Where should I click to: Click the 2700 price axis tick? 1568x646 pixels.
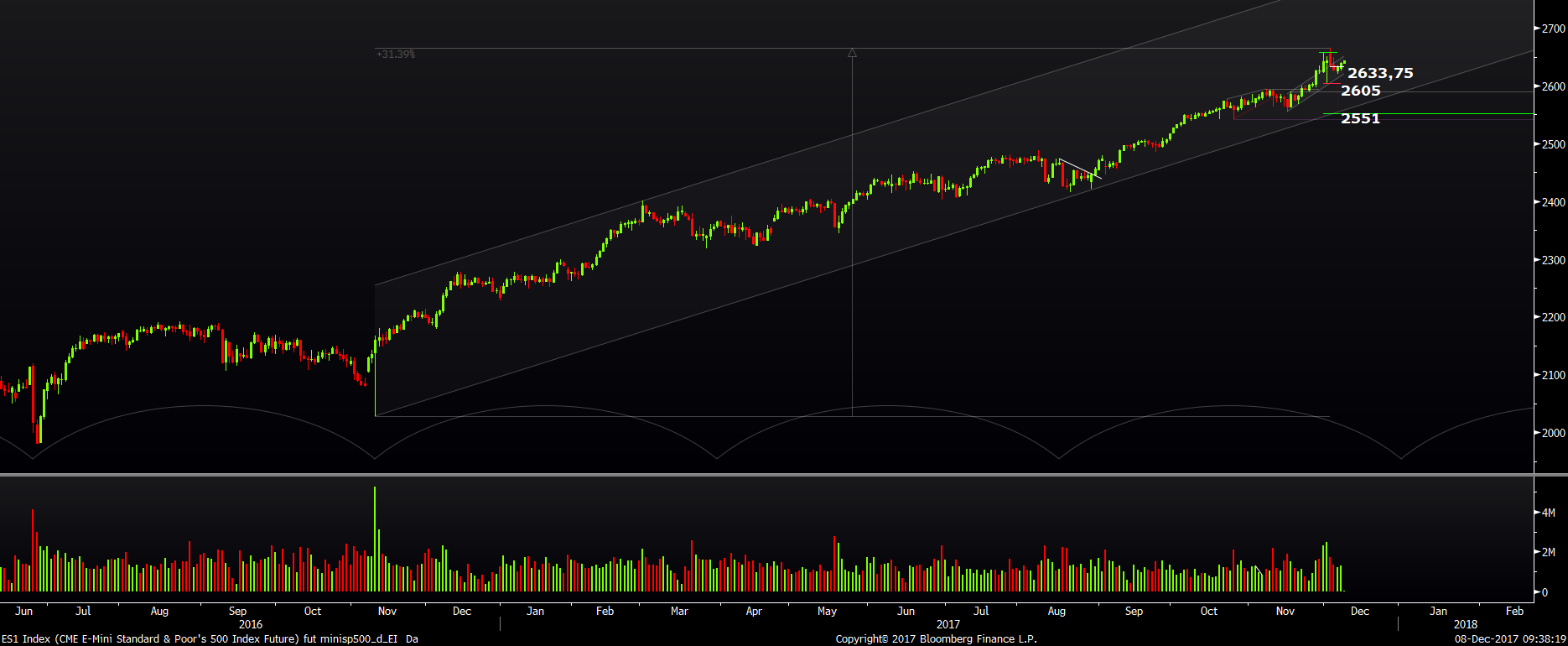1553,29
